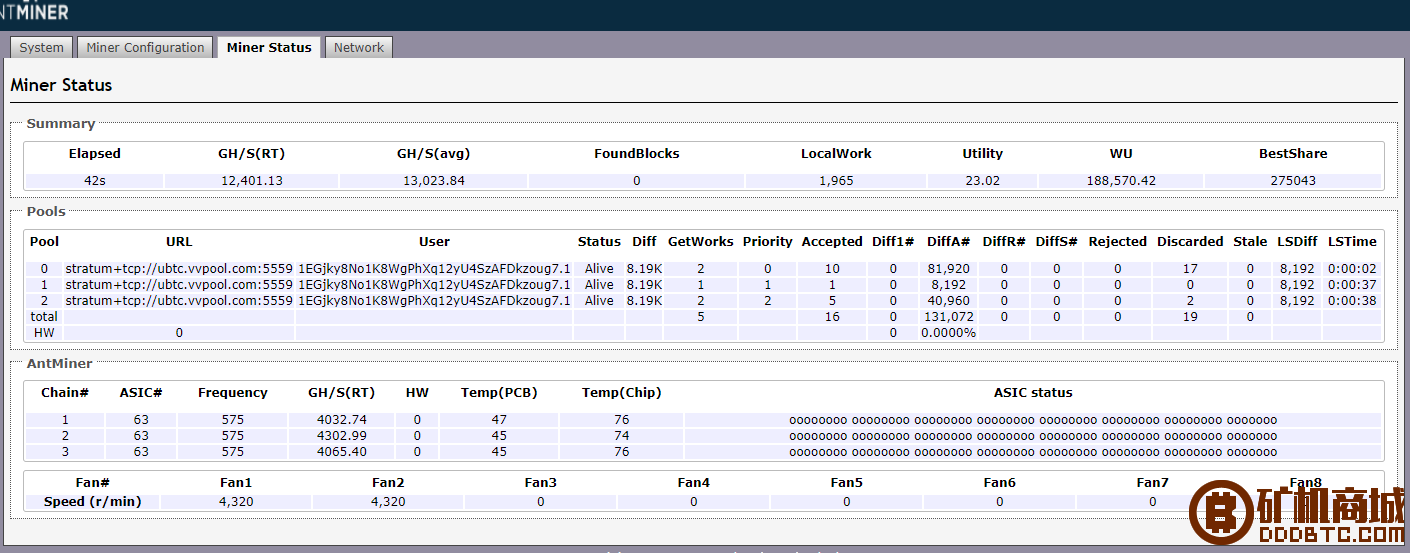Viewport: 1410px width, 553px height.
Task: Click Fan2 speed value 4,320
Action: click(x=388, y=502)
